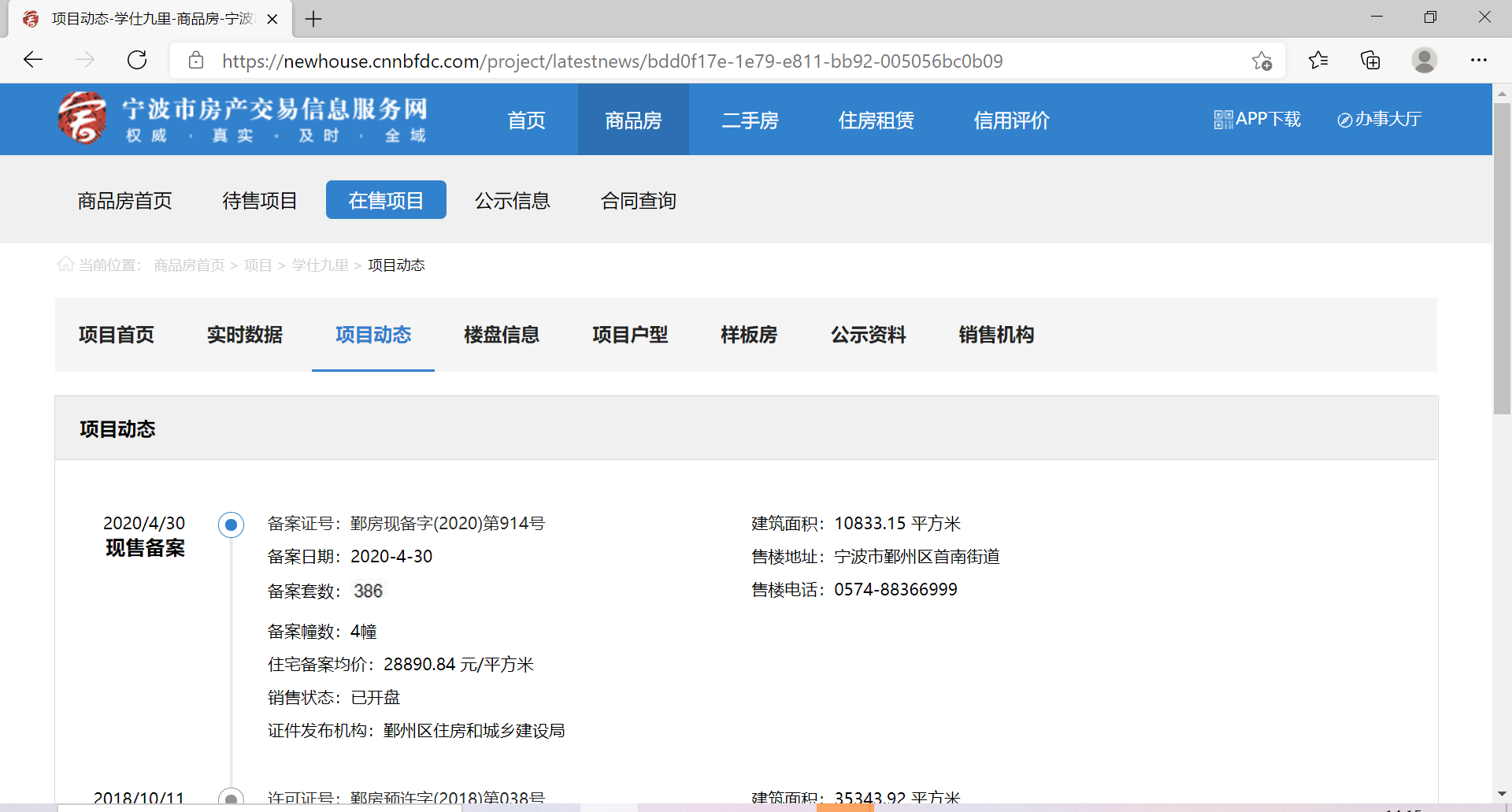Switch to 销售机构 tab

(997, 335)
